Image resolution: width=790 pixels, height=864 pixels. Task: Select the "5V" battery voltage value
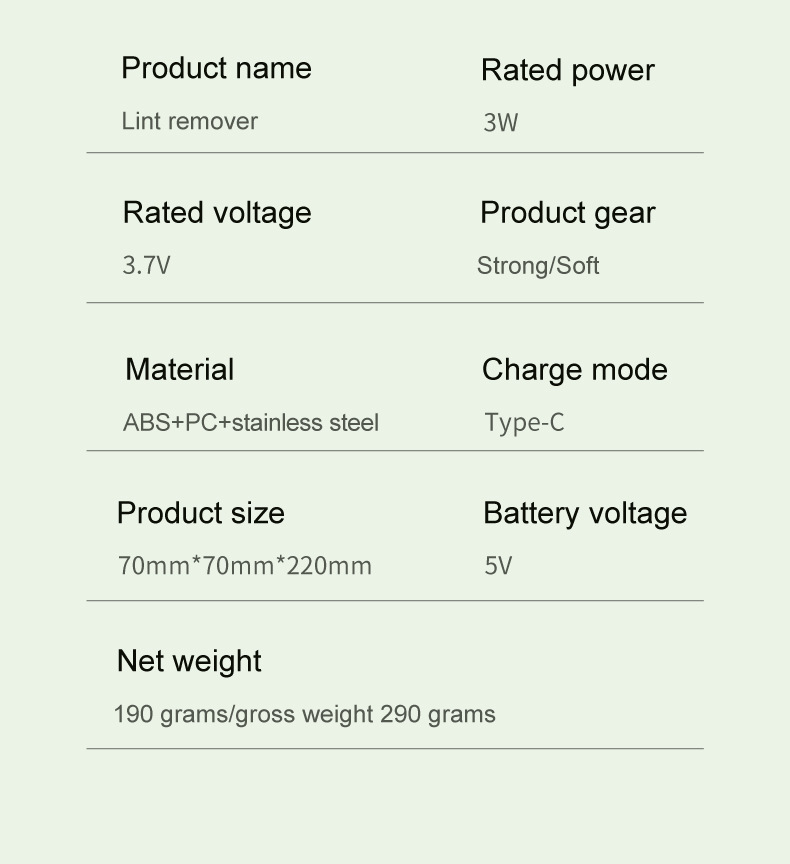(x=498, y=566)
